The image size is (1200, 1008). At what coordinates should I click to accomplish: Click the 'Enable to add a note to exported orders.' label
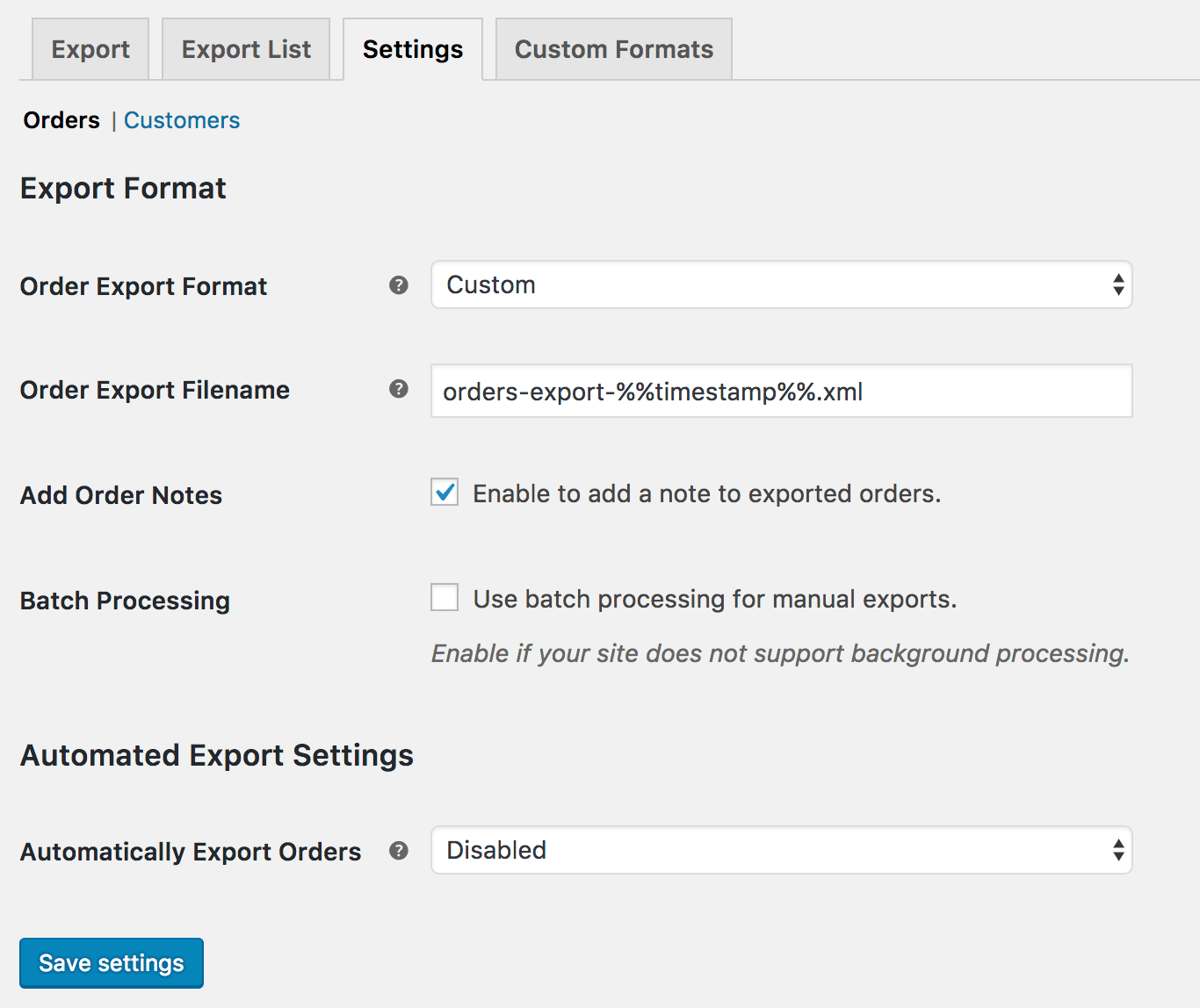point(707,493)
